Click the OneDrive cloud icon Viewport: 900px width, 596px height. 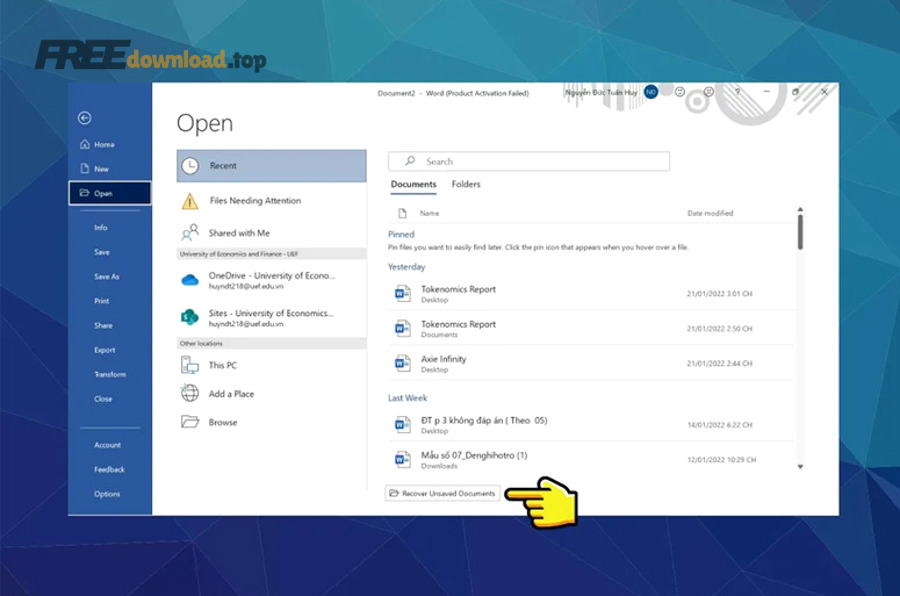(190, 280)
